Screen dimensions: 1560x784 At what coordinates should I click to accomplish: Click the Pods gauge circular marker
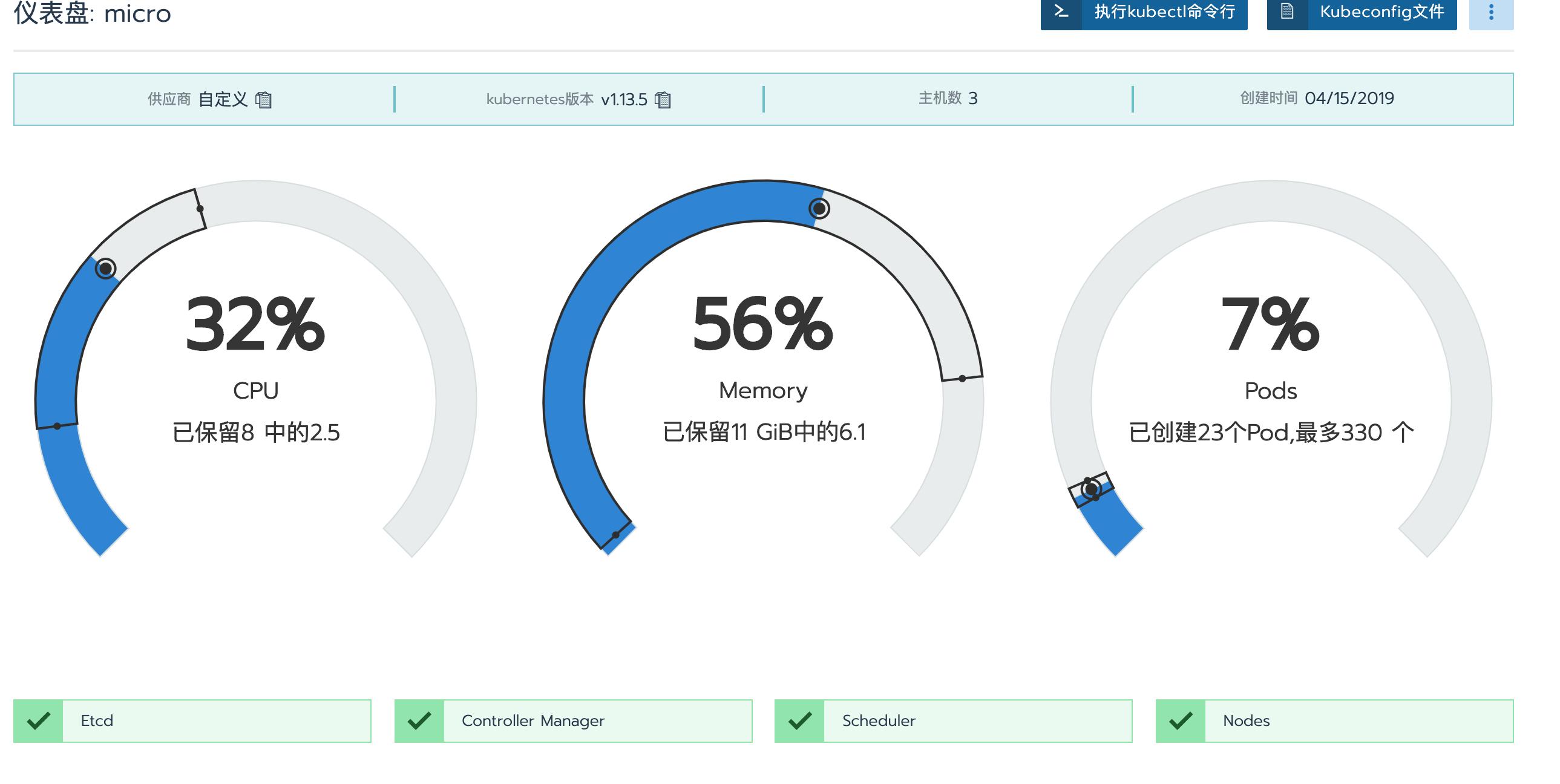tap(1091, 489)
